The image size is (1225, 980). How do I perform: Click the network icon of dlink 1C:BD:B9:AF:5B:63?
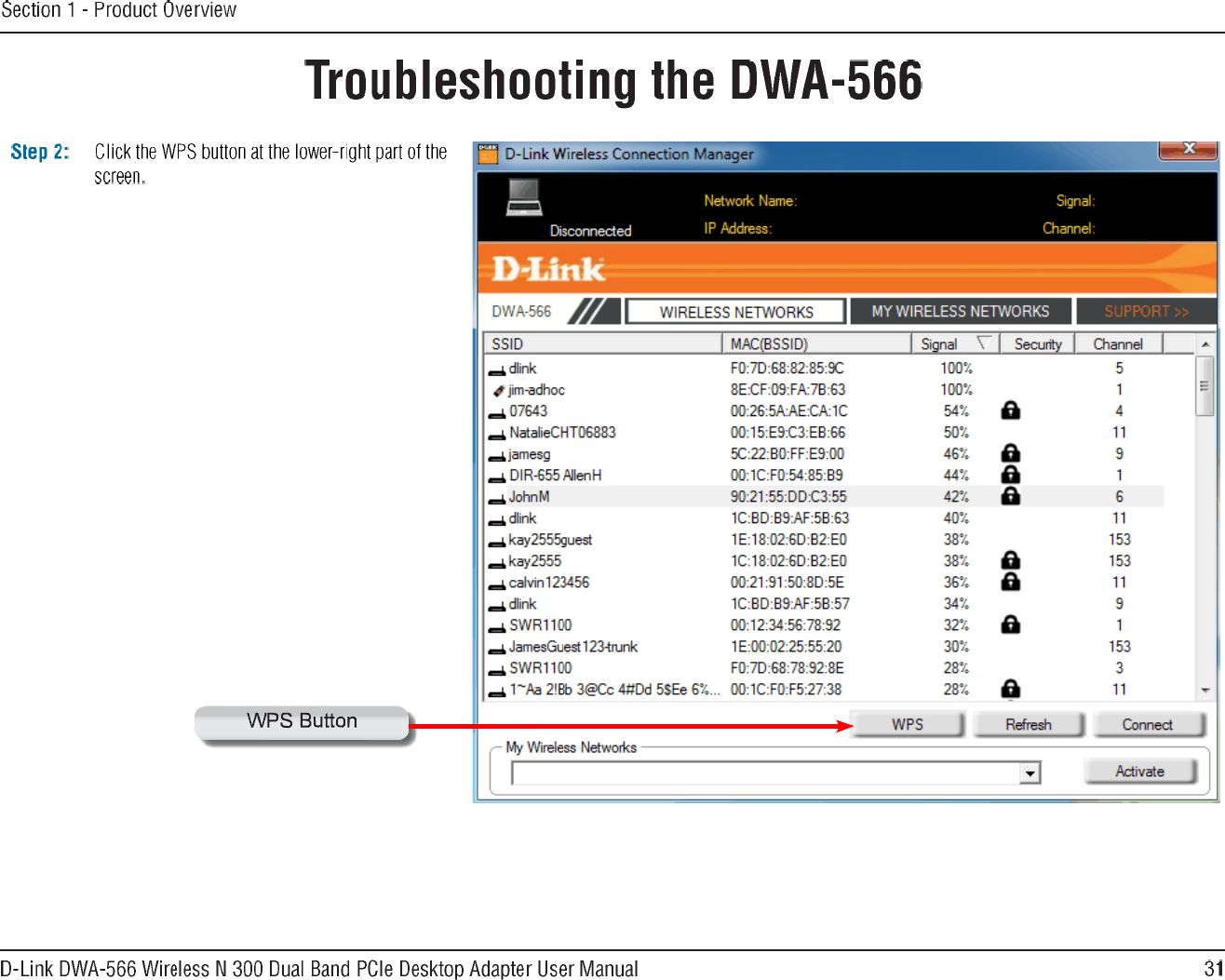pos(498,519)
